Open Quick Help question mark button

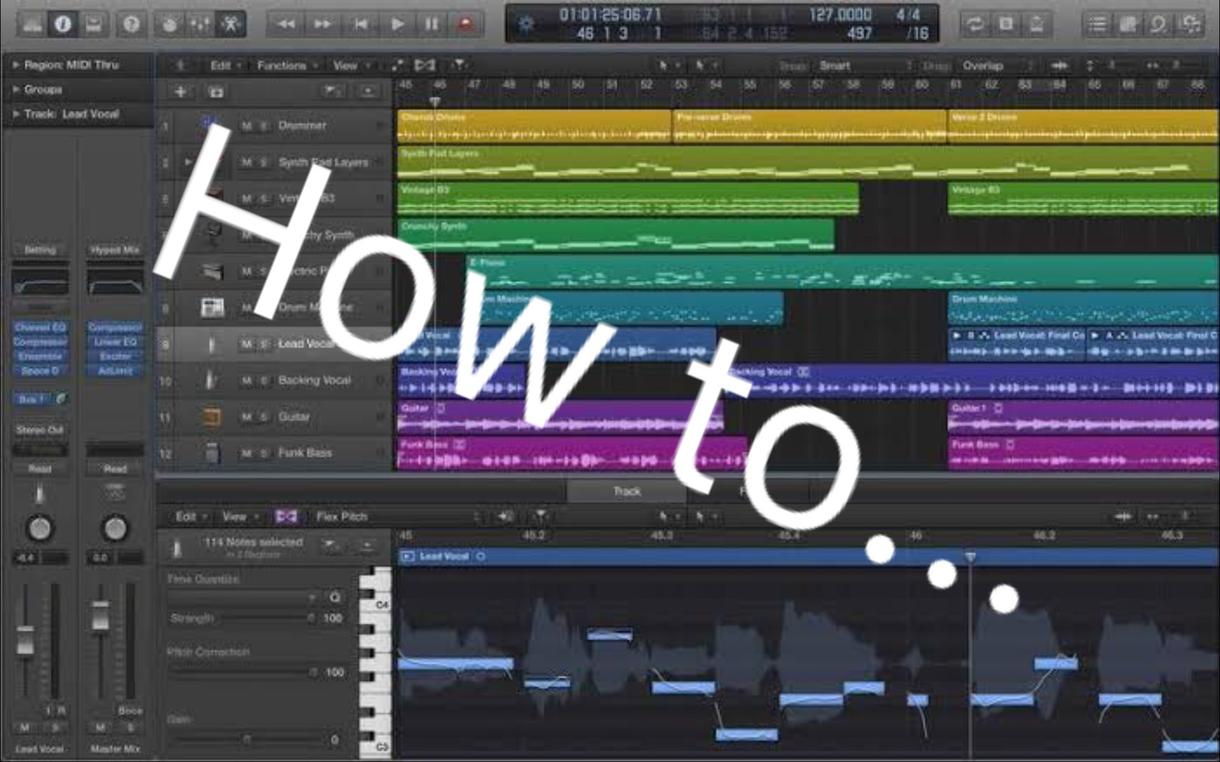pyautogui.click(x=131, y=24)
